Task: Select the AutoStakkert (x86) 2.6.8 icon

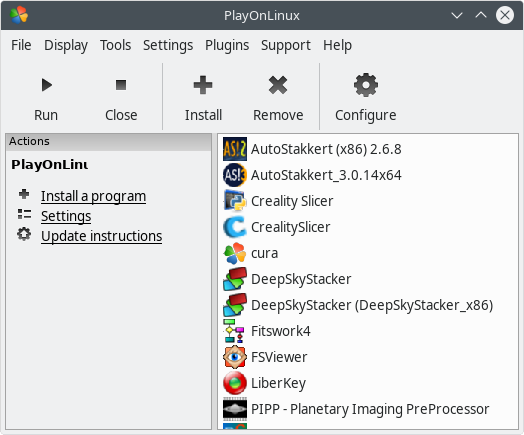Action: point(235,149)
